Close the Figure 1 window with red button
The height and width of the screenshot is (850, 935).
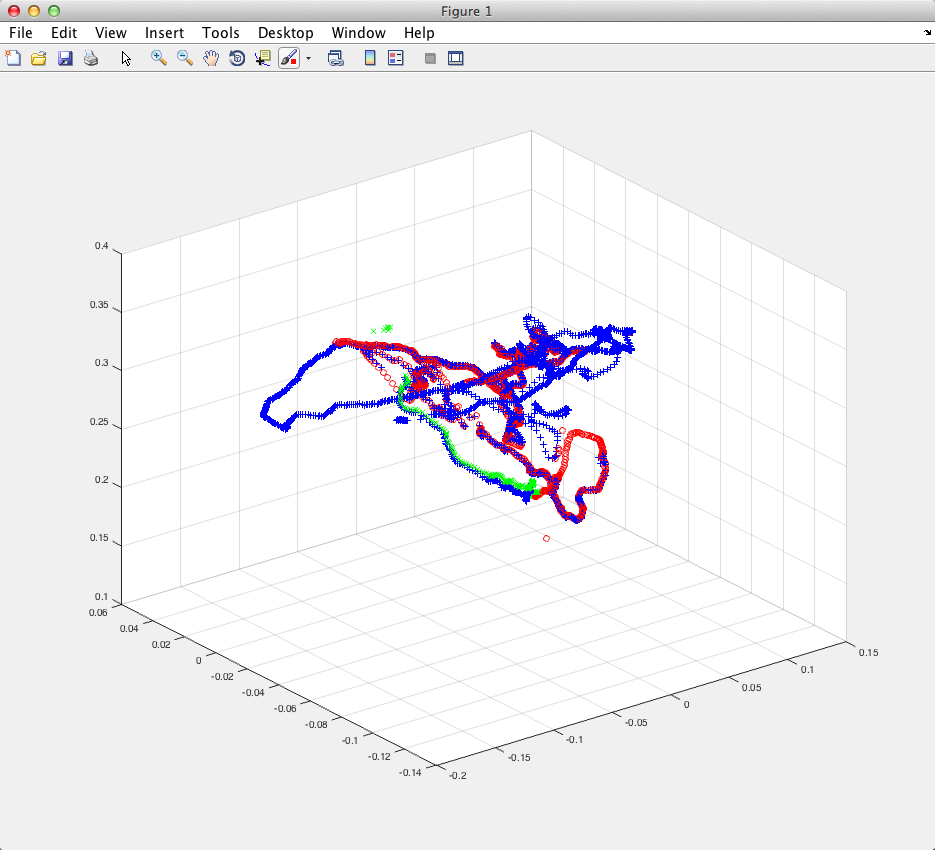pyautogui.click(x=14, y=11)
